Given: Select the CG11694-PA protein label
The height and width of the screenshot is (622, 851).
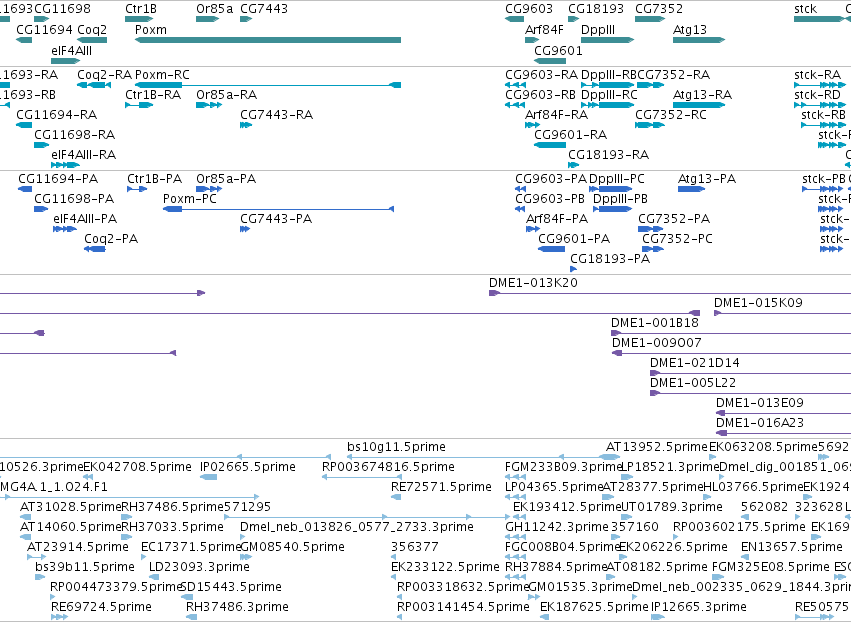Looking at the screenshot, I should (x=58, y=179).
